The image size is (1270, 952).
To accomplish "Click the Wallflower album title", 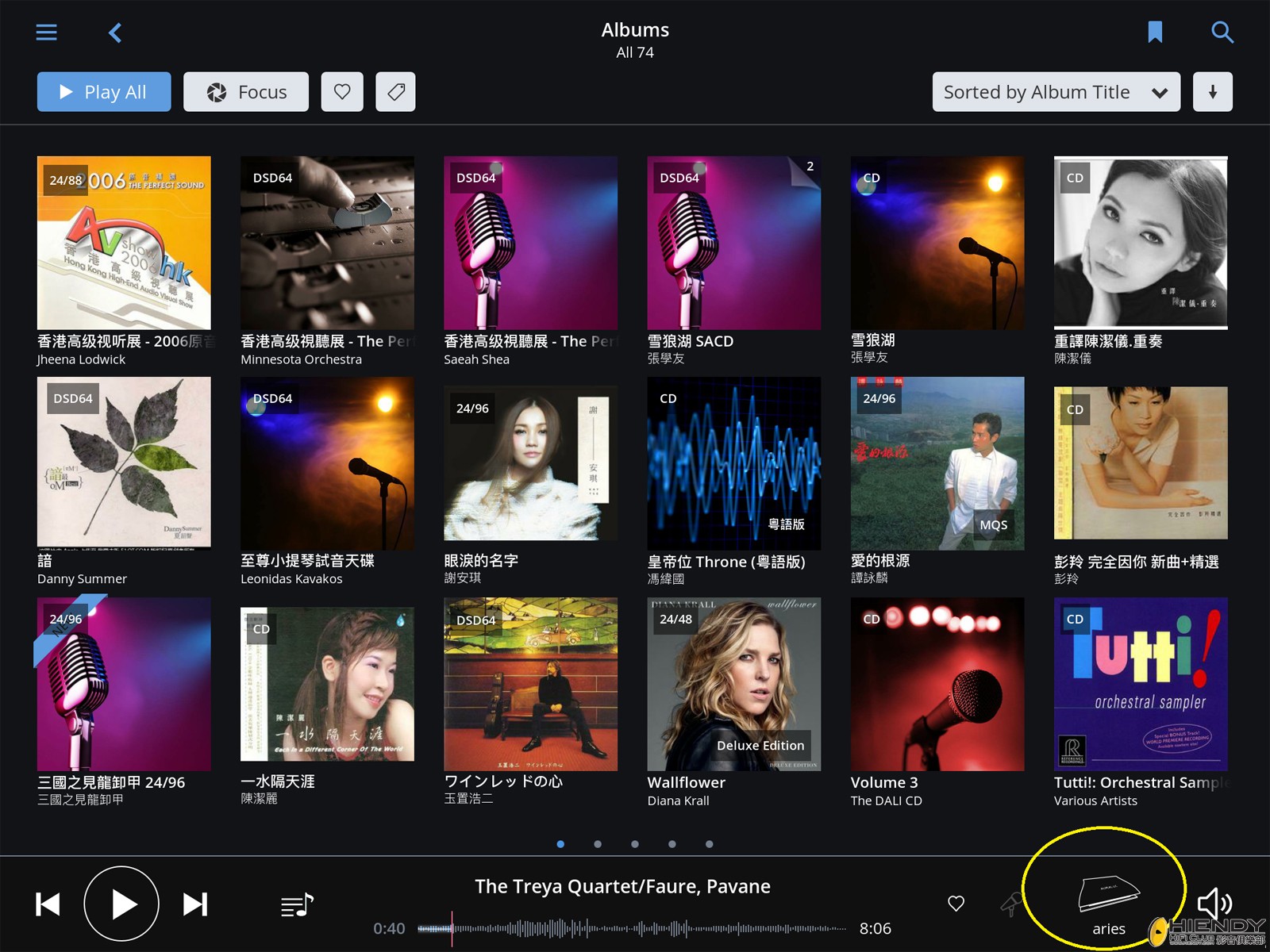I will (x=687, y=782).
